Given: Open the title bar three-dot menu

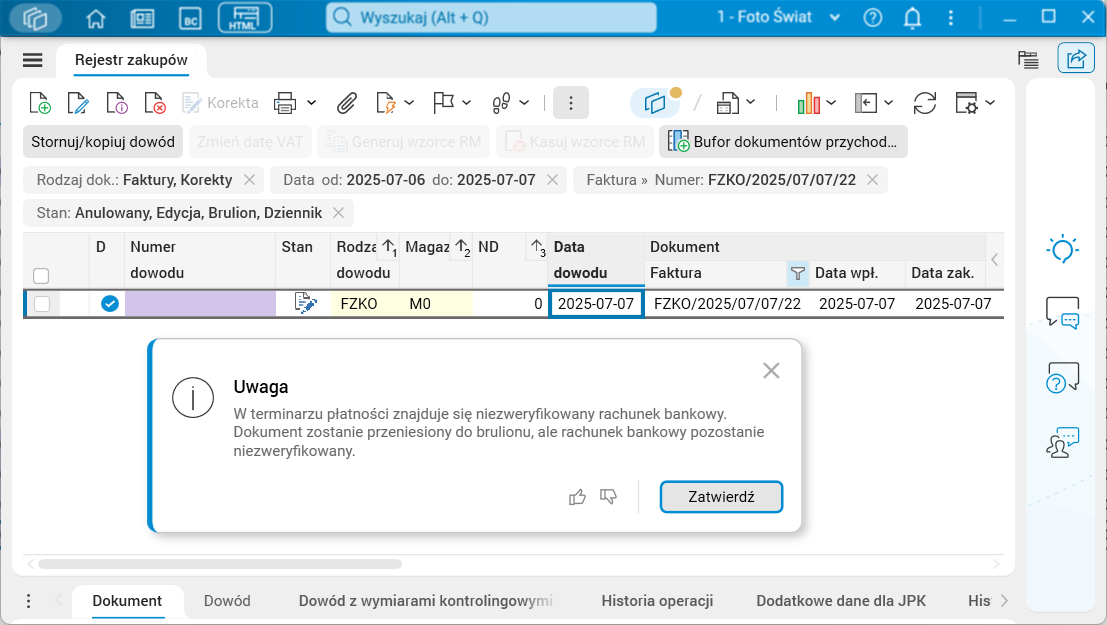Looking at the screenshot, I should pos(950,18).
